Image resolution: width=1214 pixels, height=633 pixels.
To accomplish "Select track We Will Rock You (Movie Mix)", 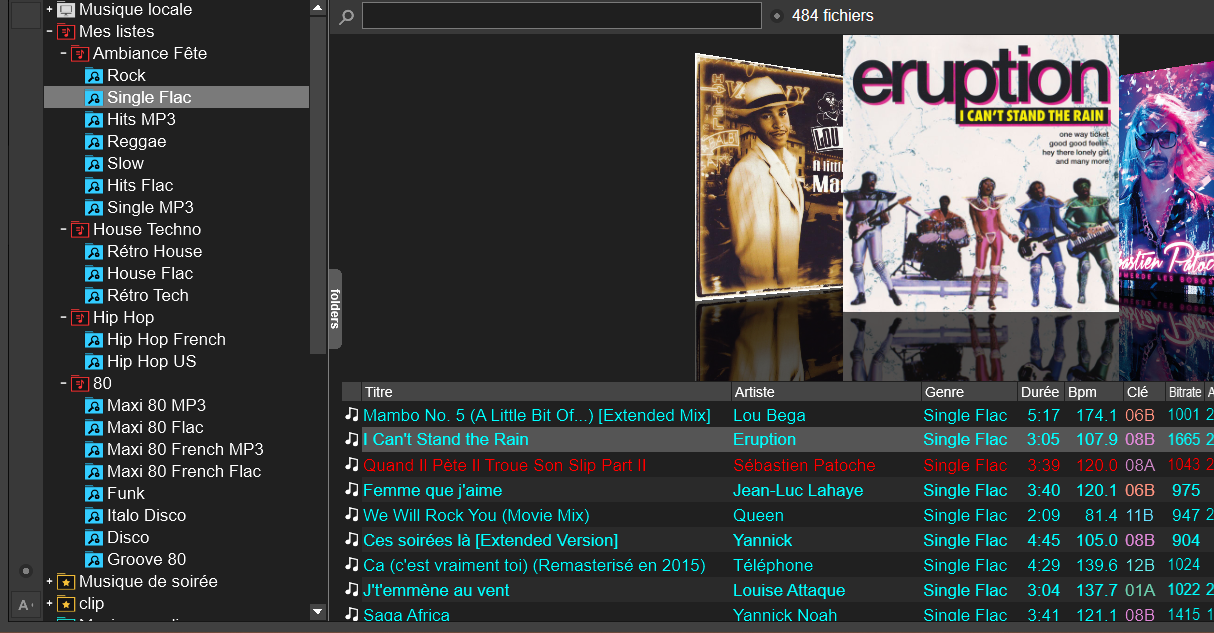I will (476, 515).
